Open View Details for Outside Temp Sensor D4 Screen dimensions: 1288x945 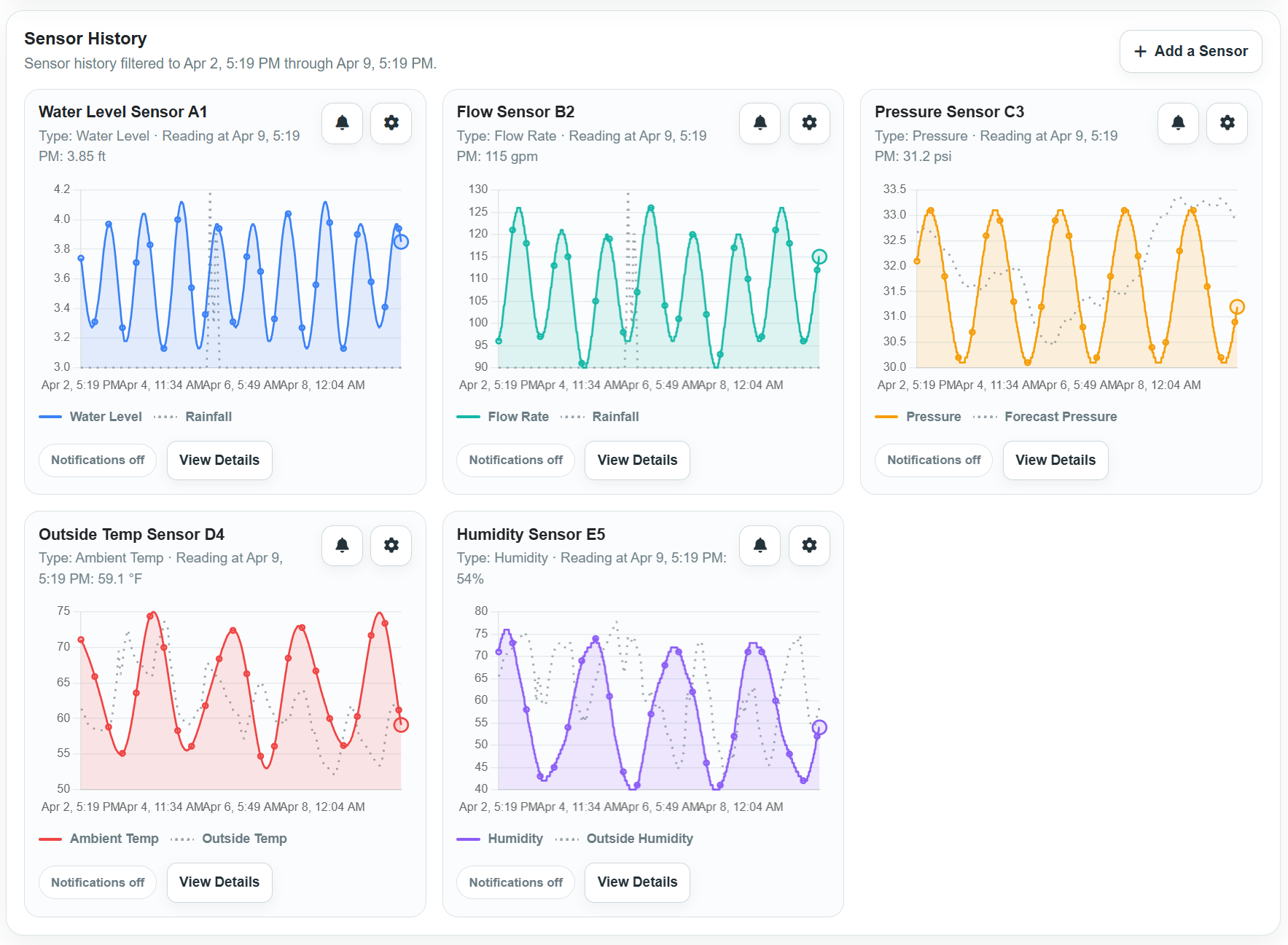(219, 882)
